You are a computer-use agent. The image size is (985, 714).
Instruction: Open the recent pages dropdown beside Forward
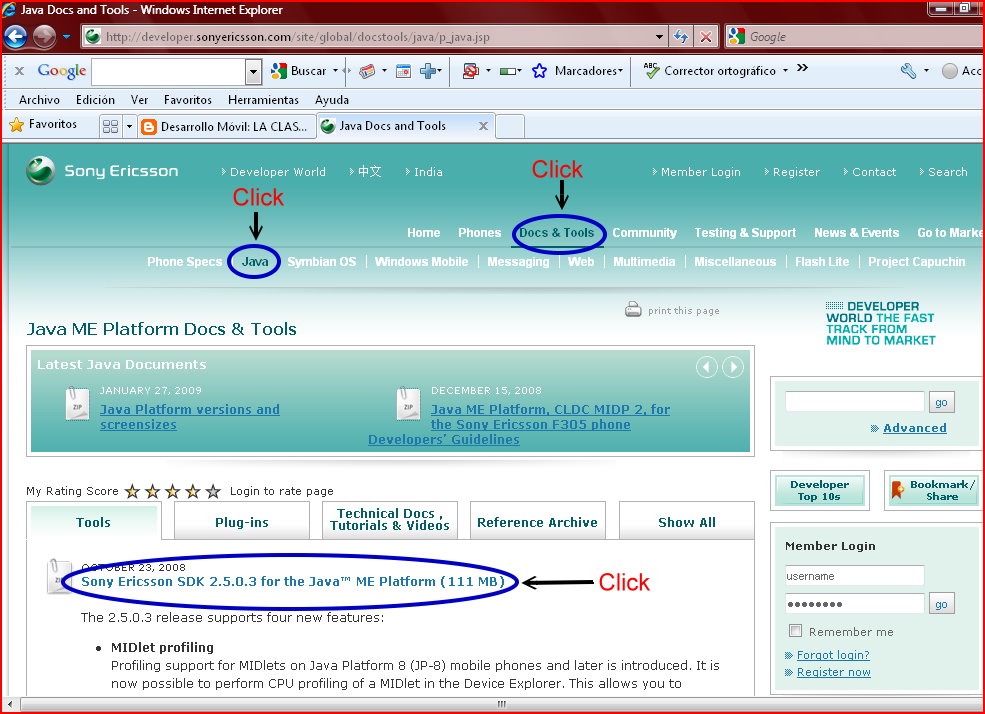click(x=66, y=36)
